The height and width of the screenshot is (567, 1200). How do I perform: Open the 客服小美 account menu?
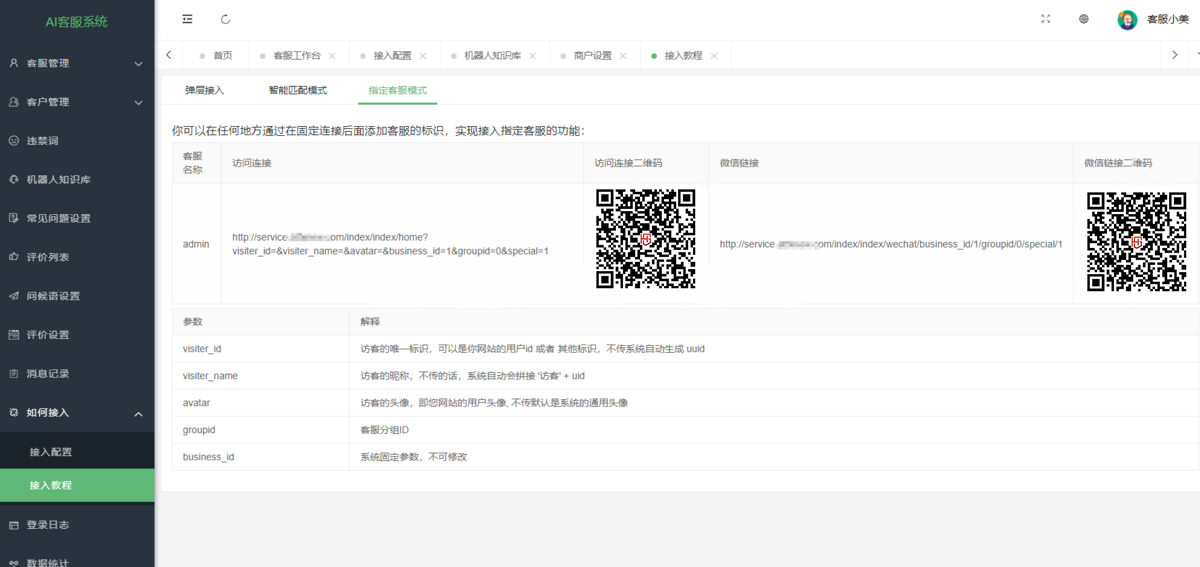pyautogui.click(x=1168, y=19)
